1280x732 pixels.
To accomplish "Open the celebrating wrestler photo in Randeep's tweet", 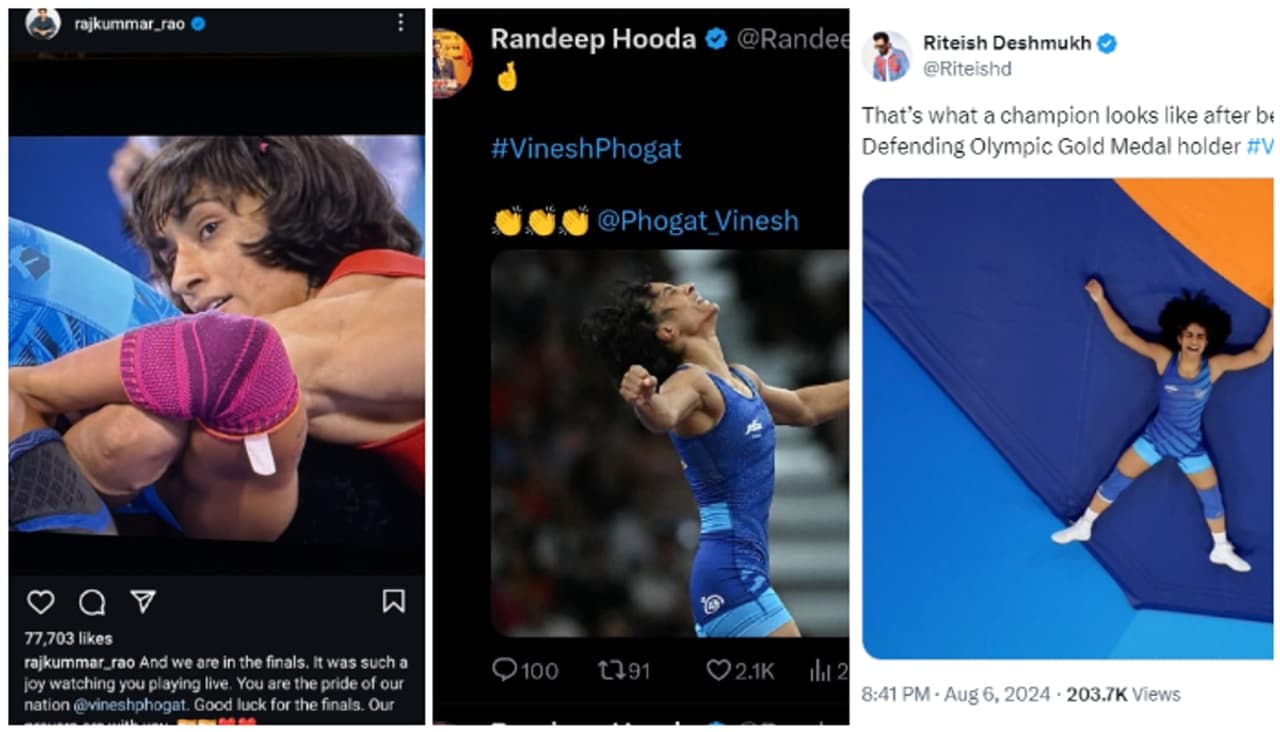I will (x=669, y=443).
